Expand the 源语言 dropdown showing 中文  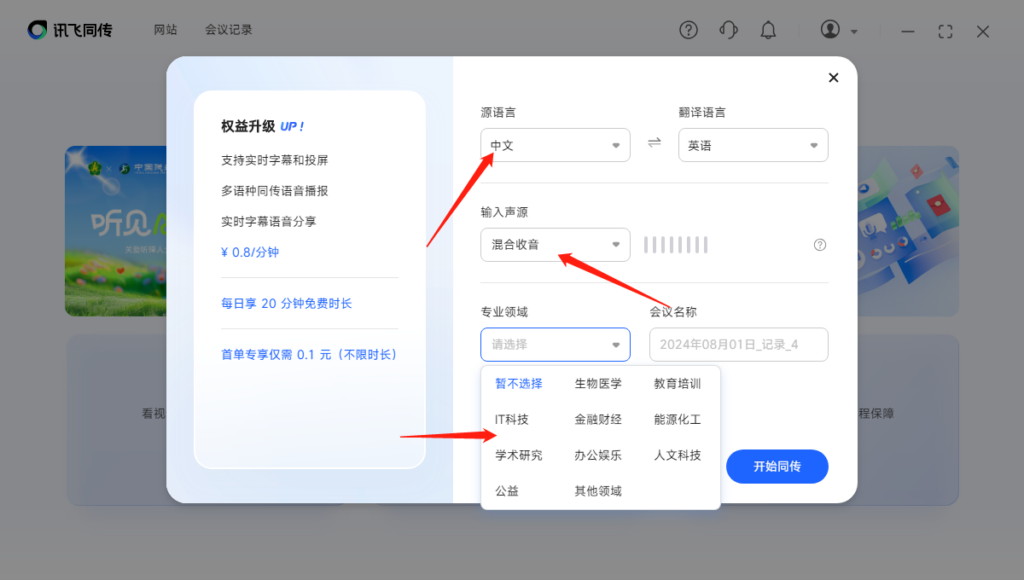click(555, 145)
